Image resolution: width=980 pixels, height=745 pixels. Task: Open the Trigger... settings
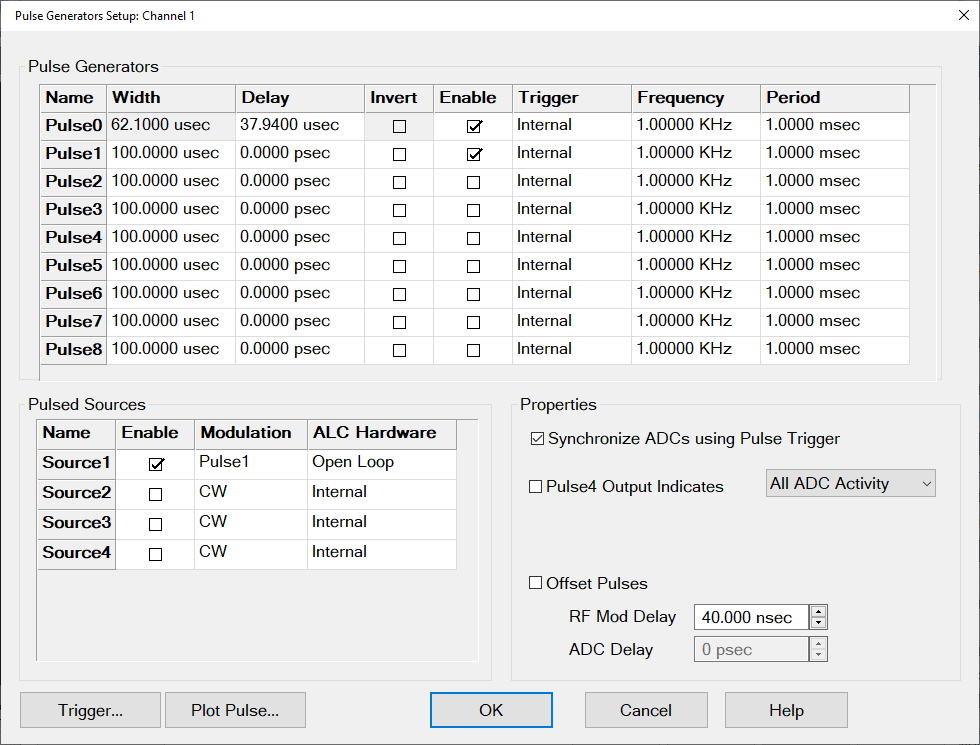click(90, 711)
